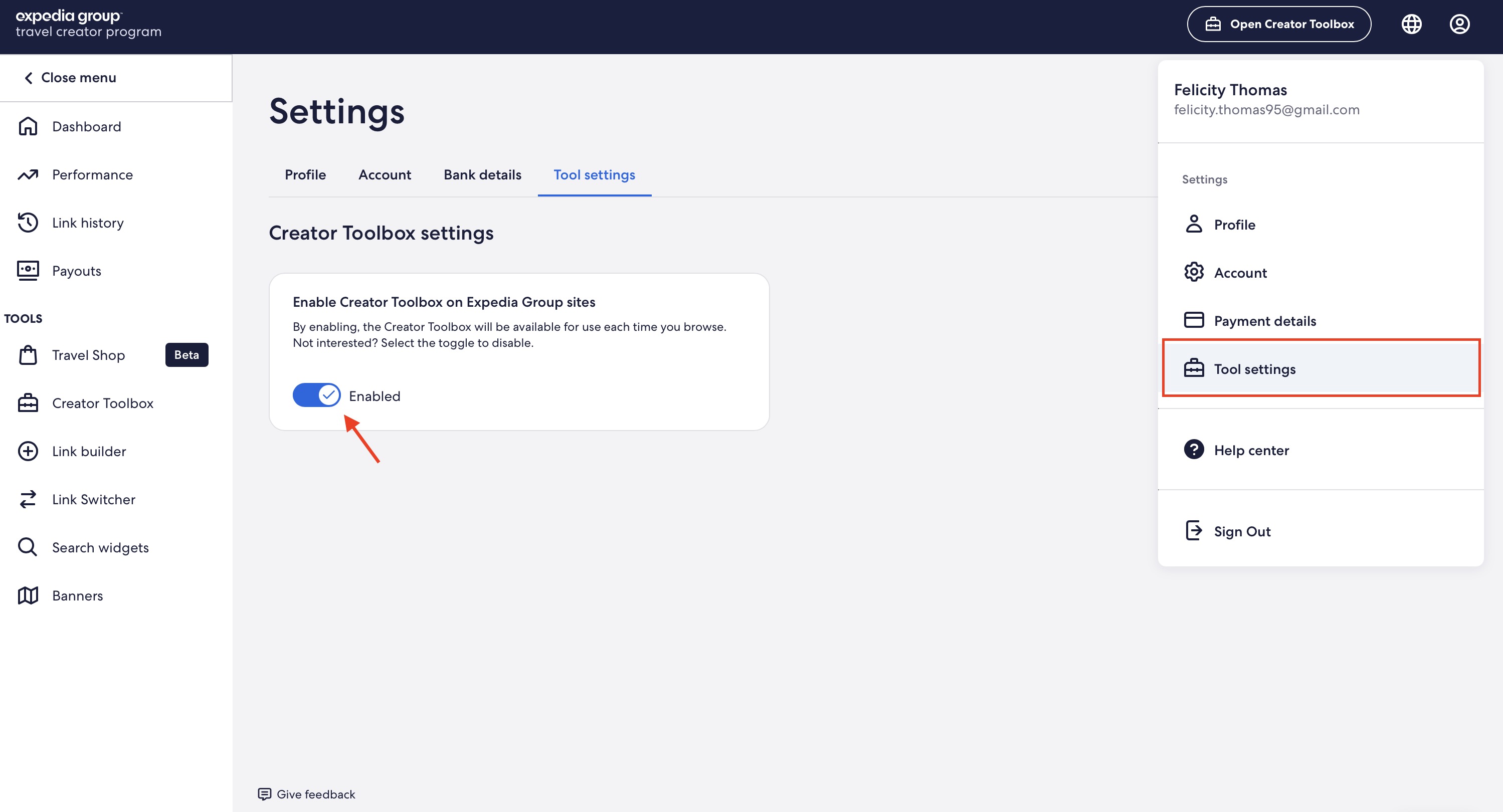Click the Dashboard home icon

[28, 126]
